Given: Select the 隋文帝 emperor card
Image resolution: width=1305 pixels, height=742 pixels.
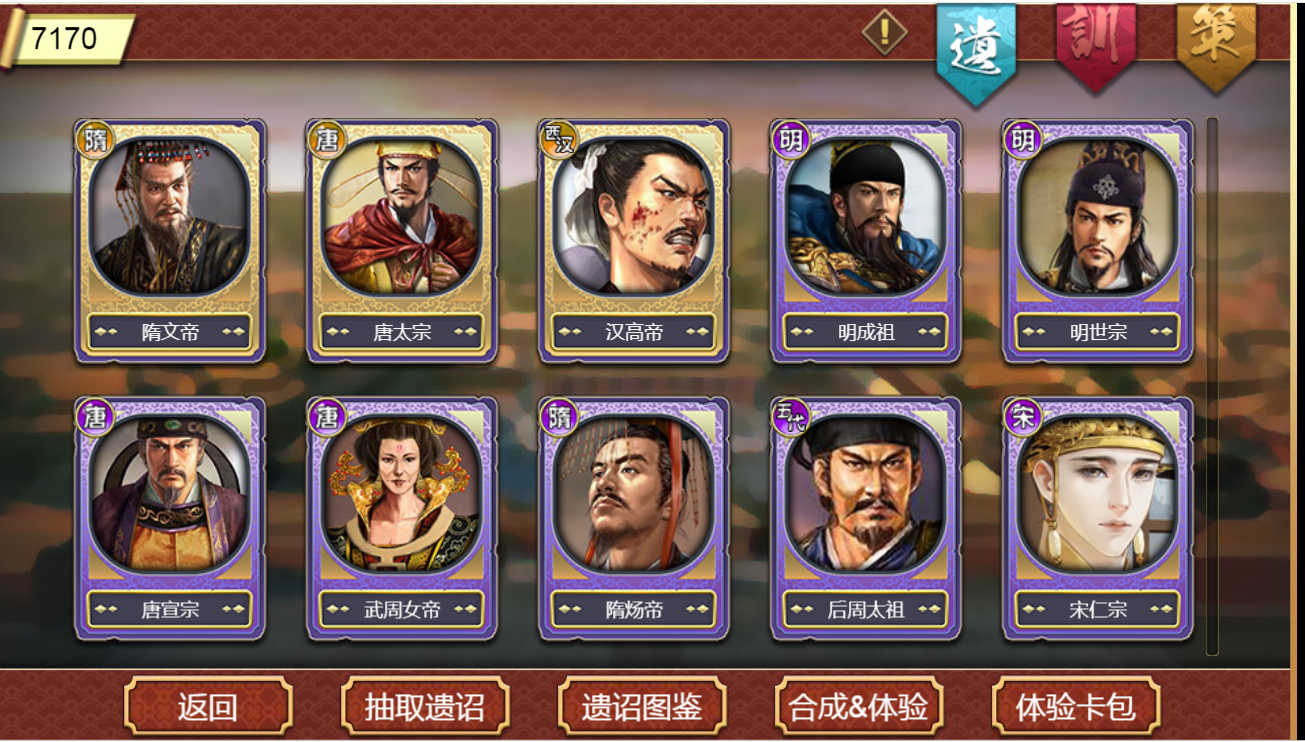Looking at the screenshot, I should 169,241.
